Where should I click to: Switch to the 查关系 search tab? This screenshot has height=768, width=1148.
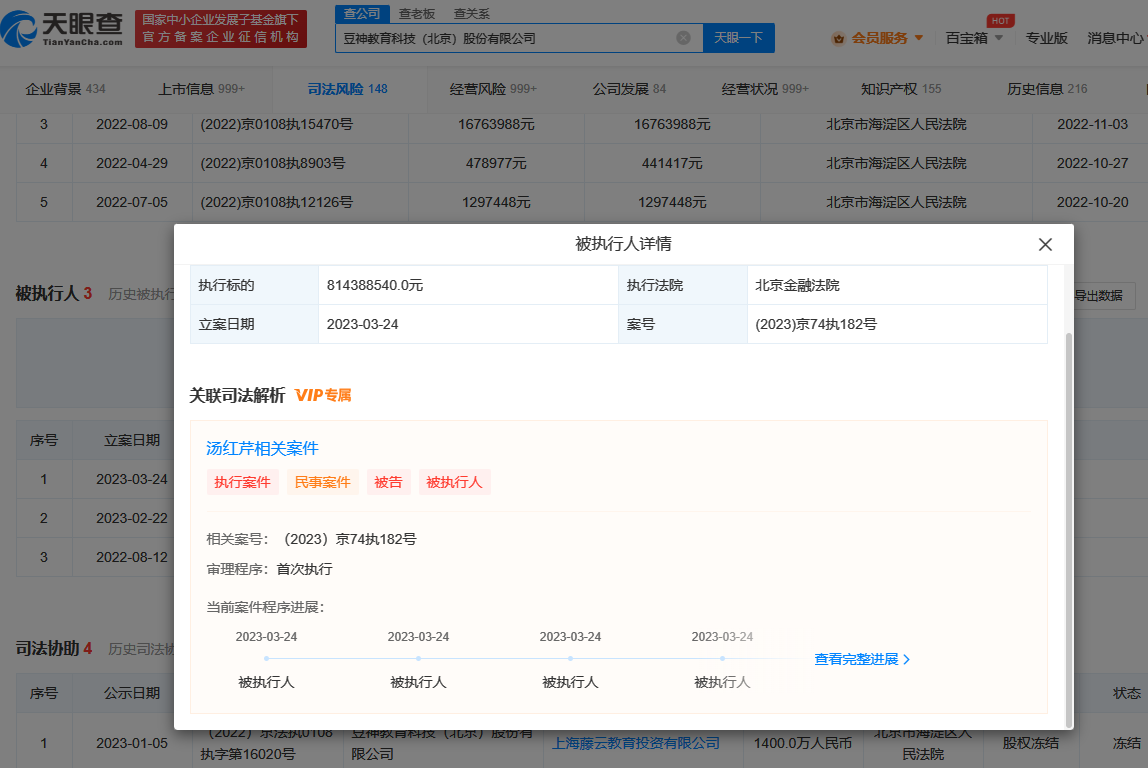(472, 14)
